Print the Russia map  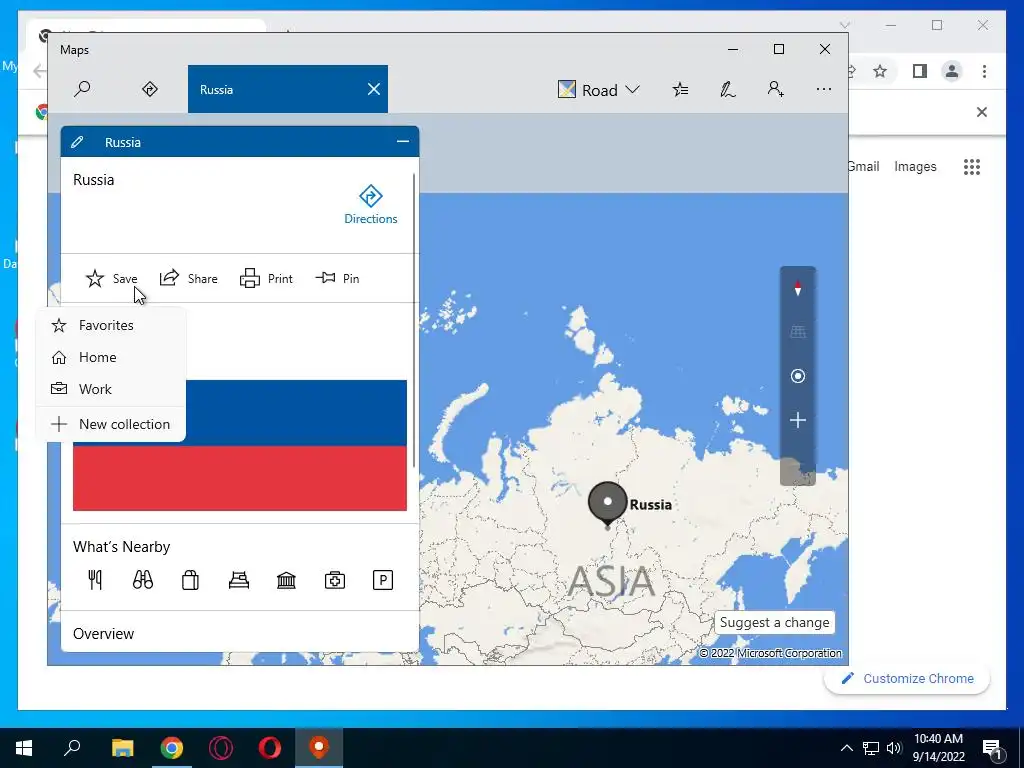coord(266,278)
